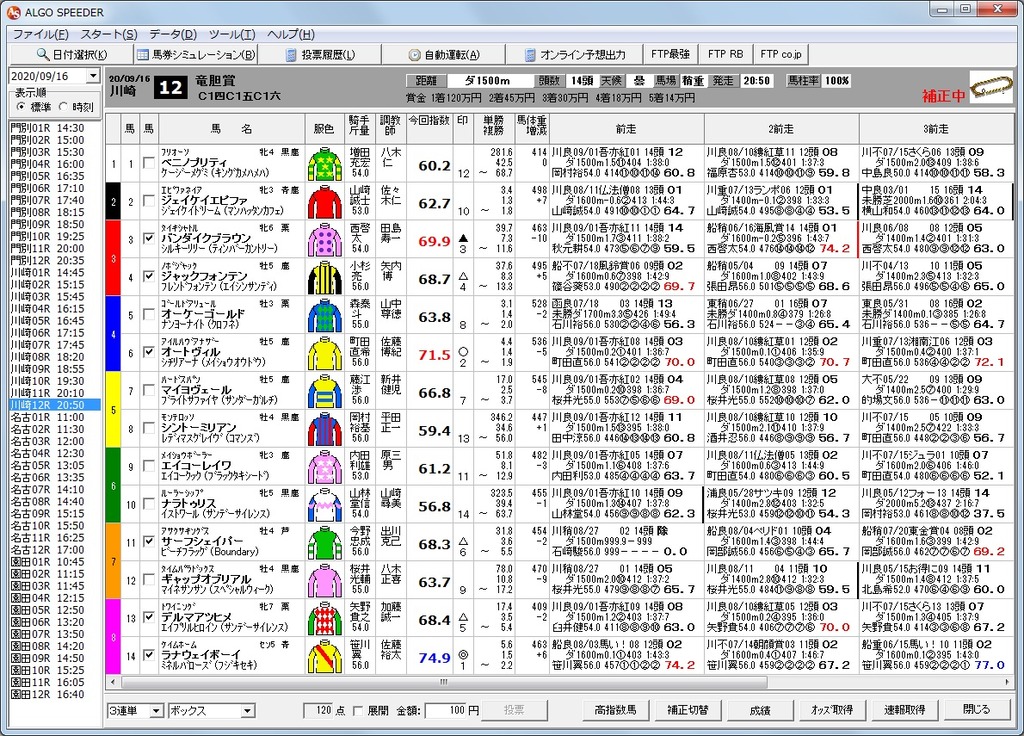Click the yellow gate color cell for frame 5
1024x736 pixels.
click(113, 409)
